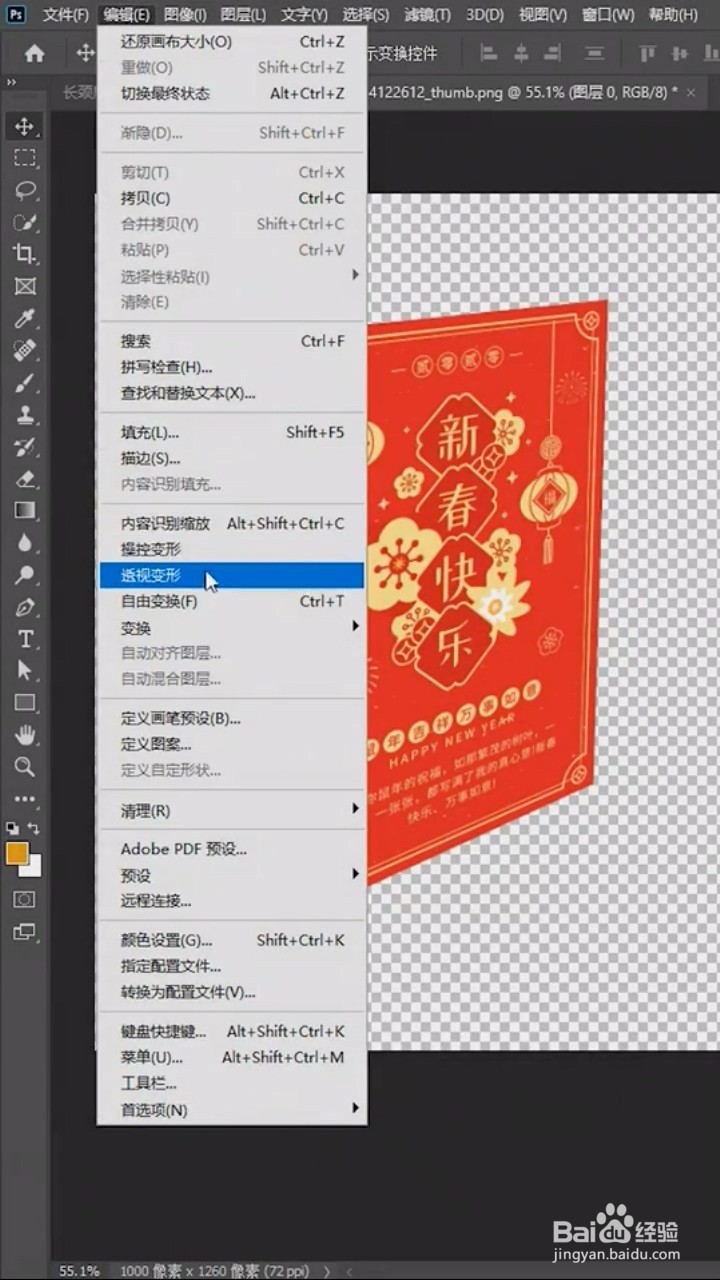Choose 自由变换(F) menu entry
The image size is (720, 1280).
click(x=232, y=601)
